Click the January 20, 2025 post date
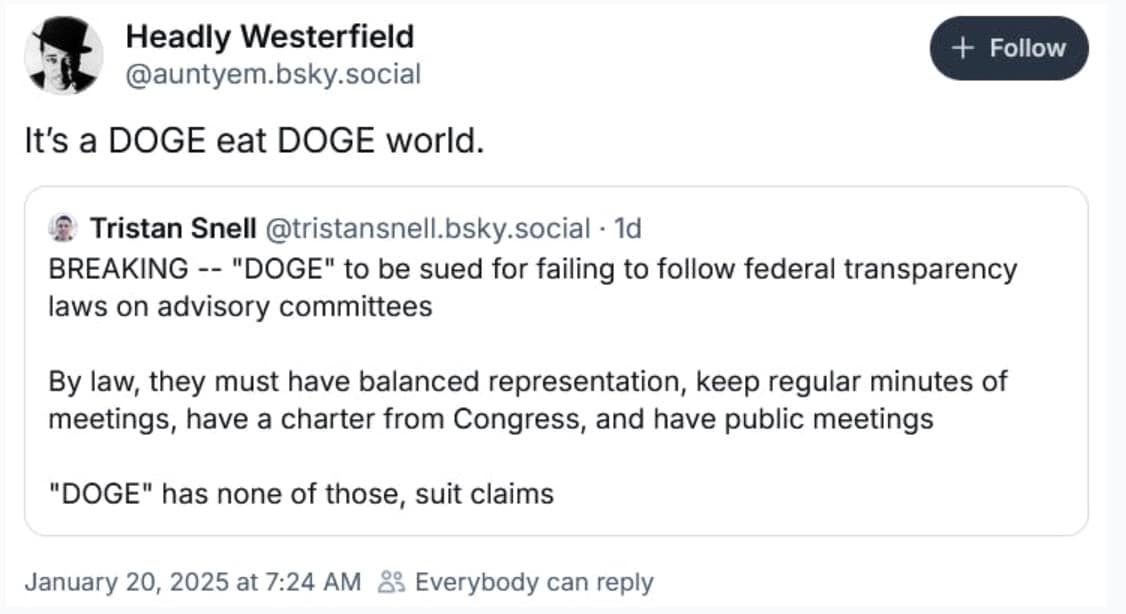Viewport: 1126px width, 614px height. (x=191, y=582)
